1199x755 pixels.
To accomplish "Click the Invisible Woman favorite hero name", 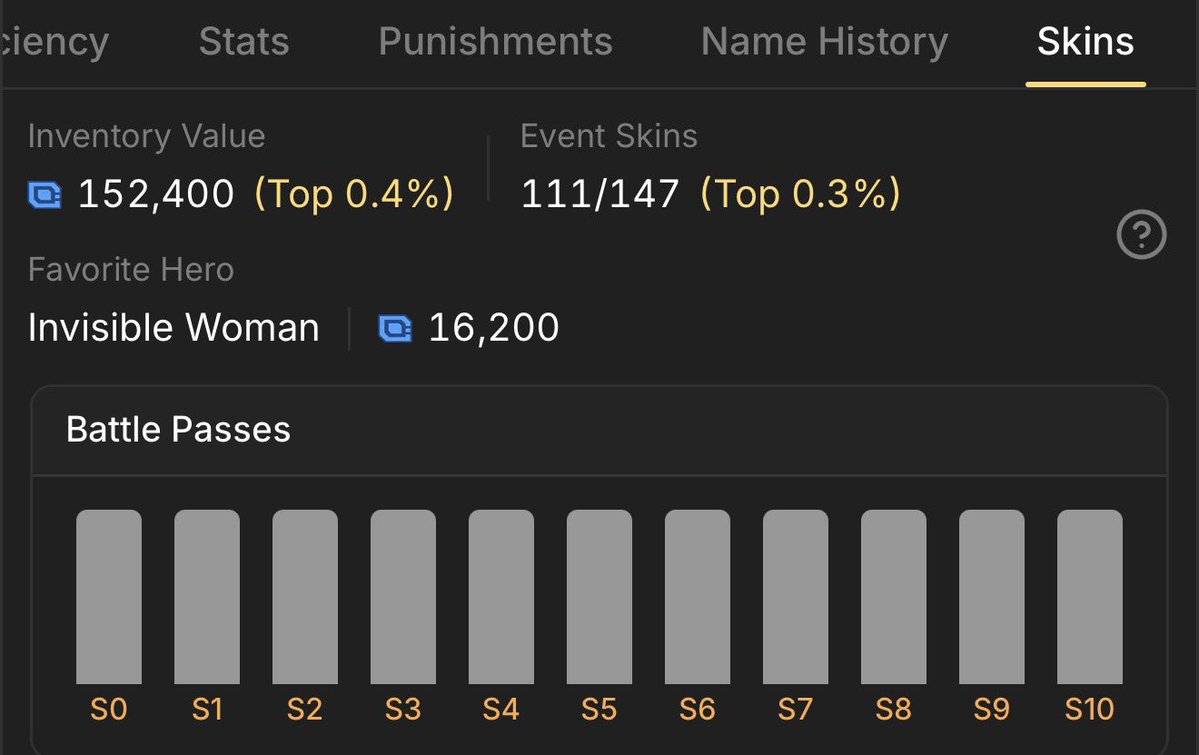I will [x=174, y=327].
